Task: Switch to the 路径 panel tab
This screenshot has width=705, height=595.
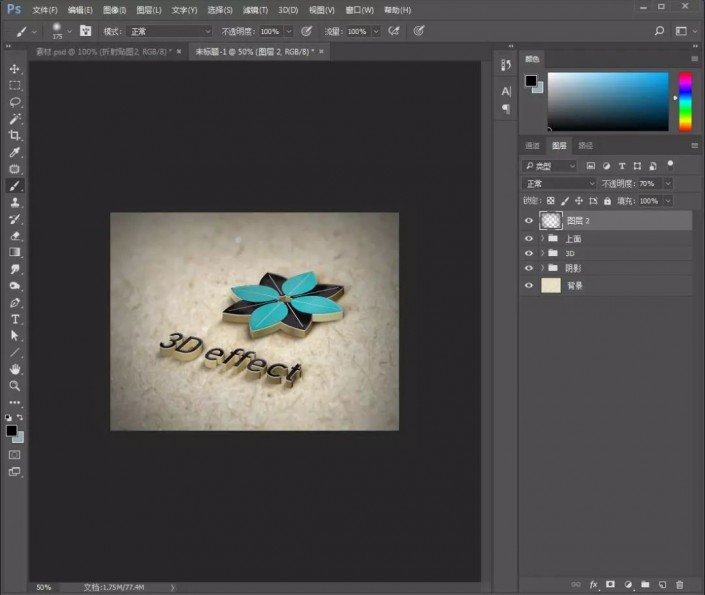Action: pyautogui.click(x=585, y=146)
